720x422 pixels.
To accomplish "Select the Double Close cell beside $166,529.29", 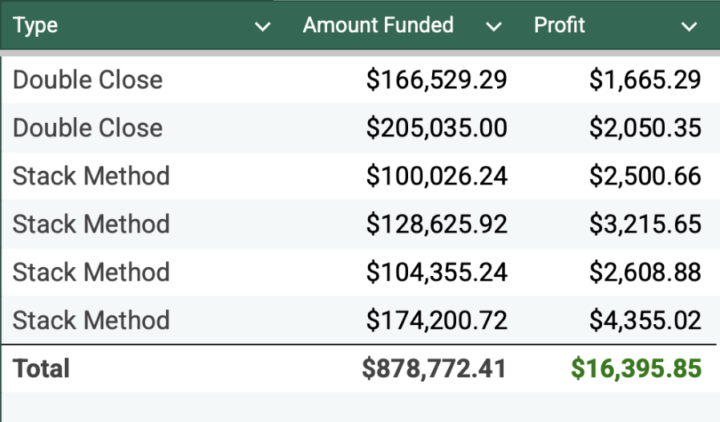I will tap(88, 80).
